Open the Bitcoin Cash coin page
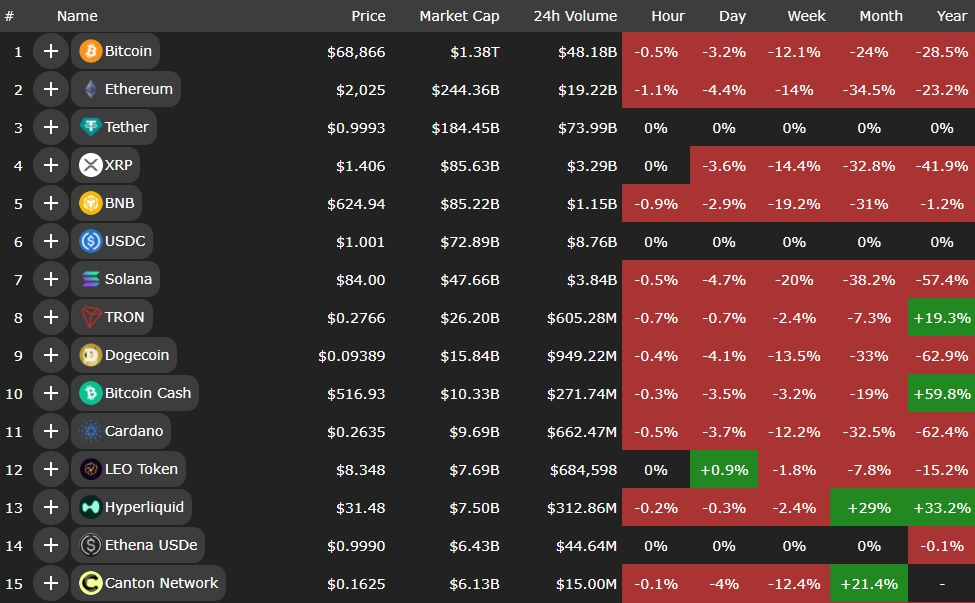Image resolution: width=975 pixels, height=603 pixels. coord(147,393)
